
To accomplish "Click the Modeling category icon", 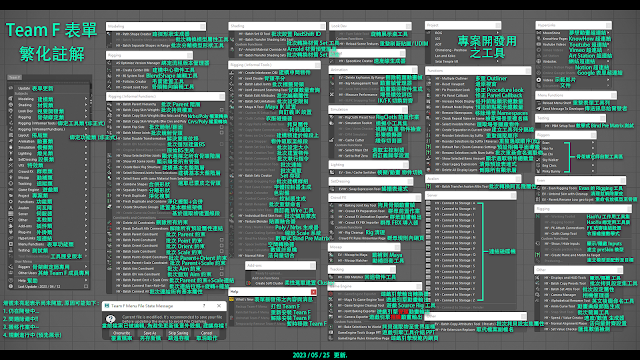I will (x=11, y=99).
